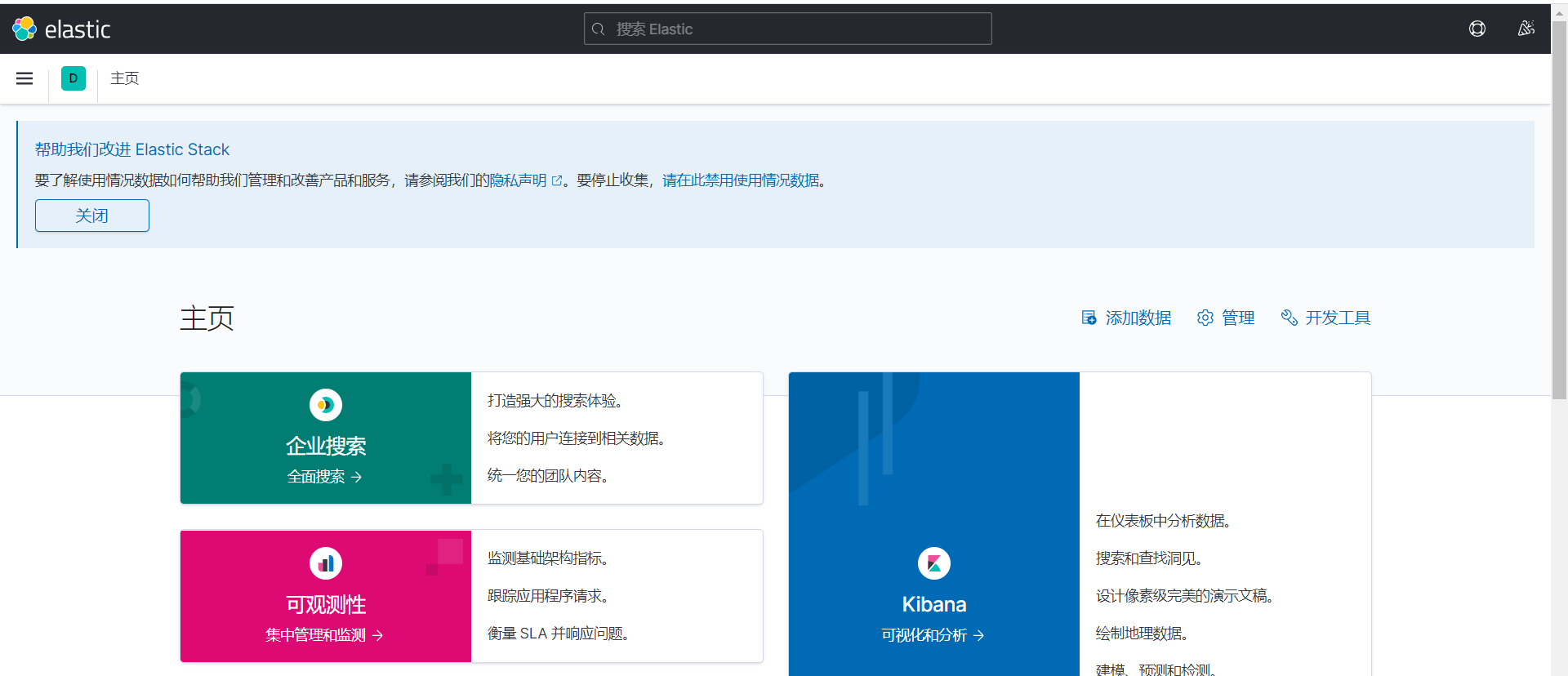Click text 绘制地理数据。

point(1143,634)
